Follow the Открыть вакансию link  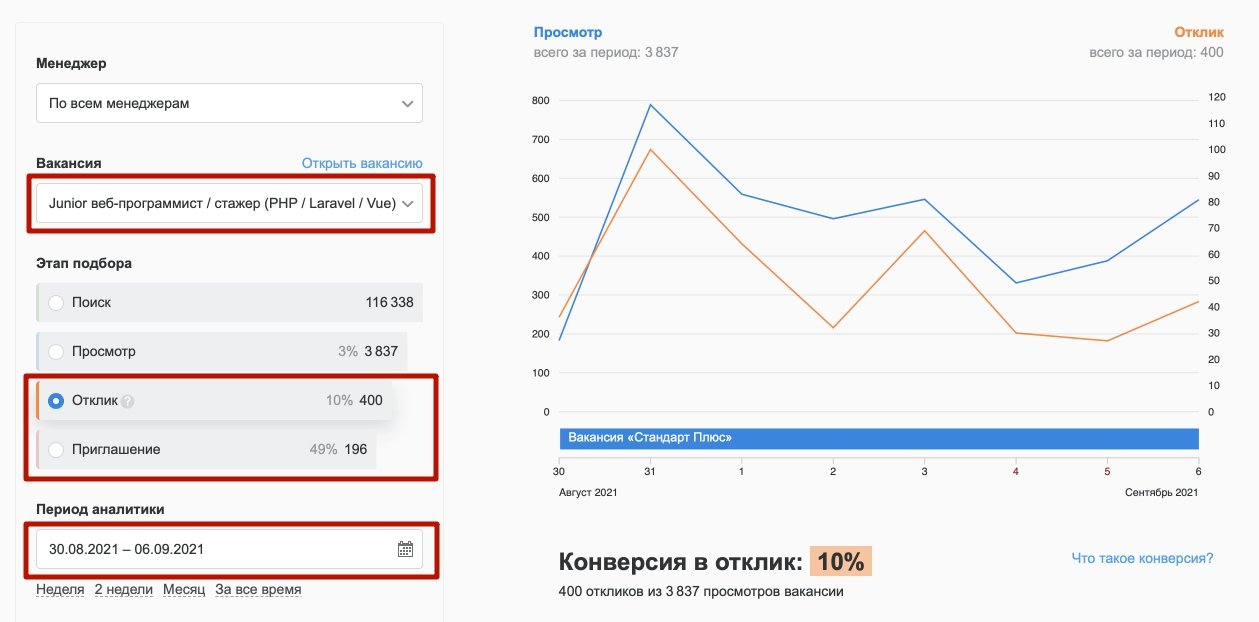(362, 163)
